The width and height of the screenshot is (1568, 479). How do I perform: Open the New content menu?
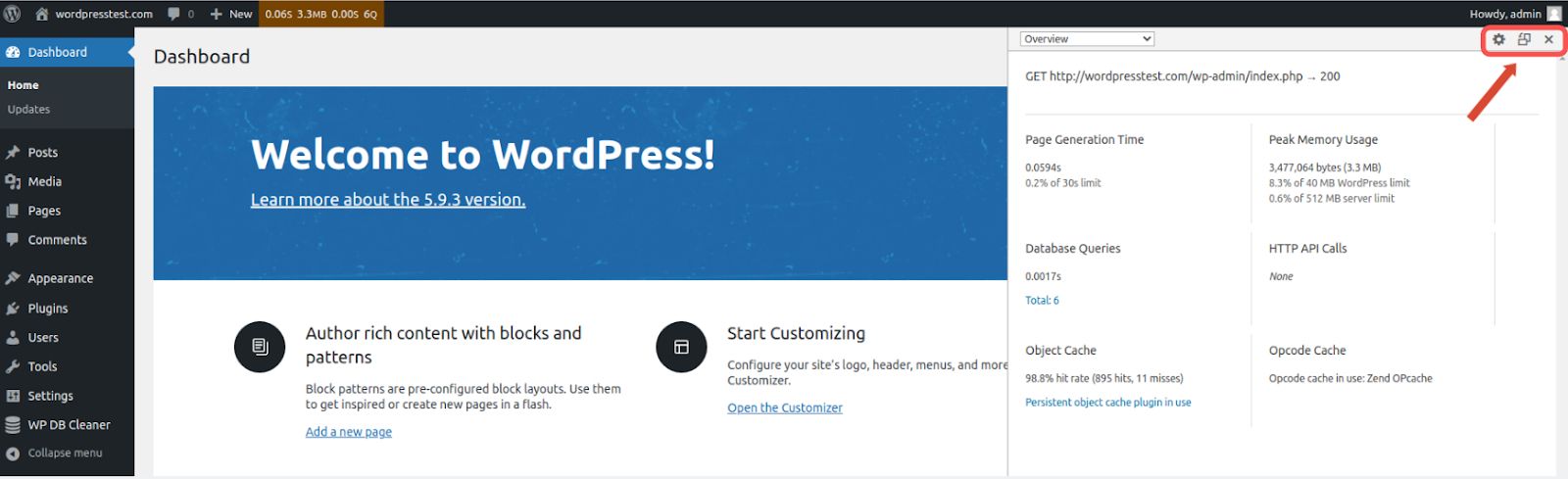click(x=231, y=14)
